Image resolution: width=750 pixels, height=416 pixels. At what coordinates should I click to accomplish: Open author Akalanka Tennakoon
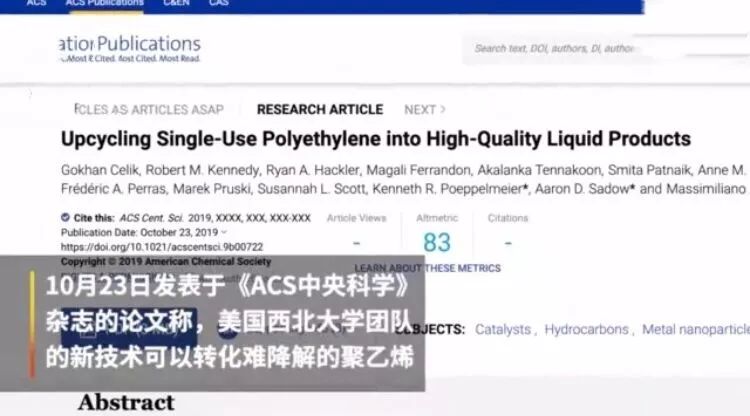[x=539, y=170]
